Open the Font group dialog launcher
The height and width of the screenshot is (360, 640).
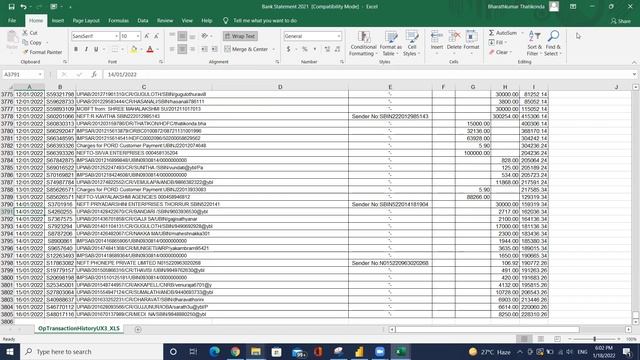[x=161, y=62]
